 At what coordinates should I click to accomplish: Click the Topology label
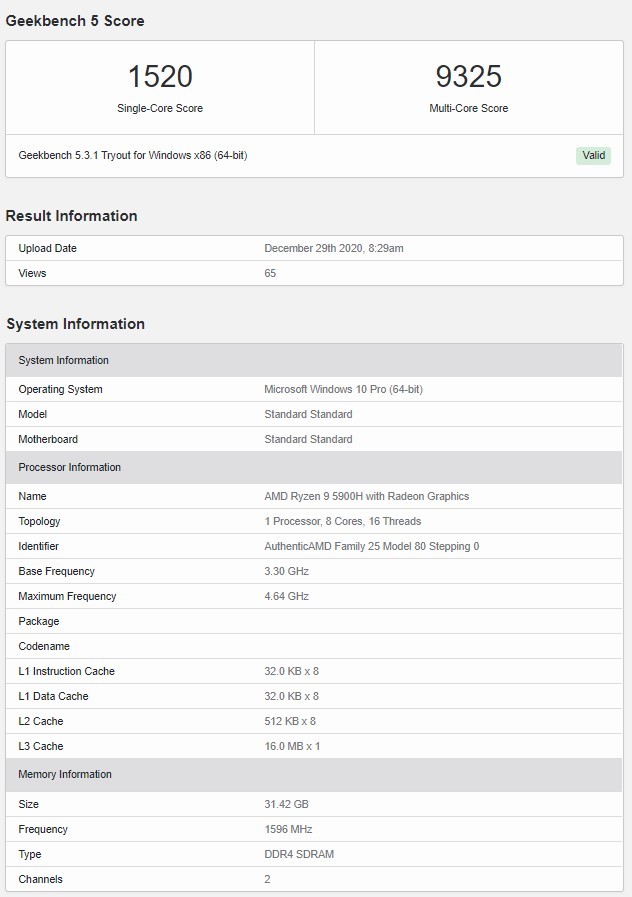pyautogui.click(x=39, y=521)
